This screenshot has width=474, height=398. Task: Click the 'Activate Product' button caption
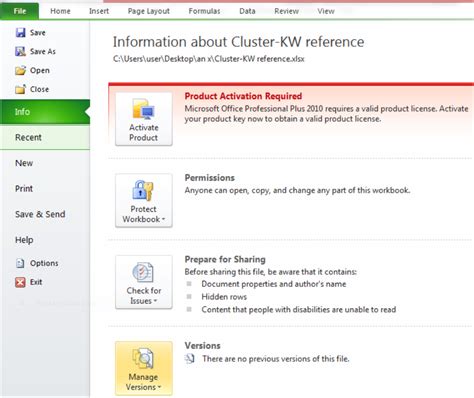point(144,132)
